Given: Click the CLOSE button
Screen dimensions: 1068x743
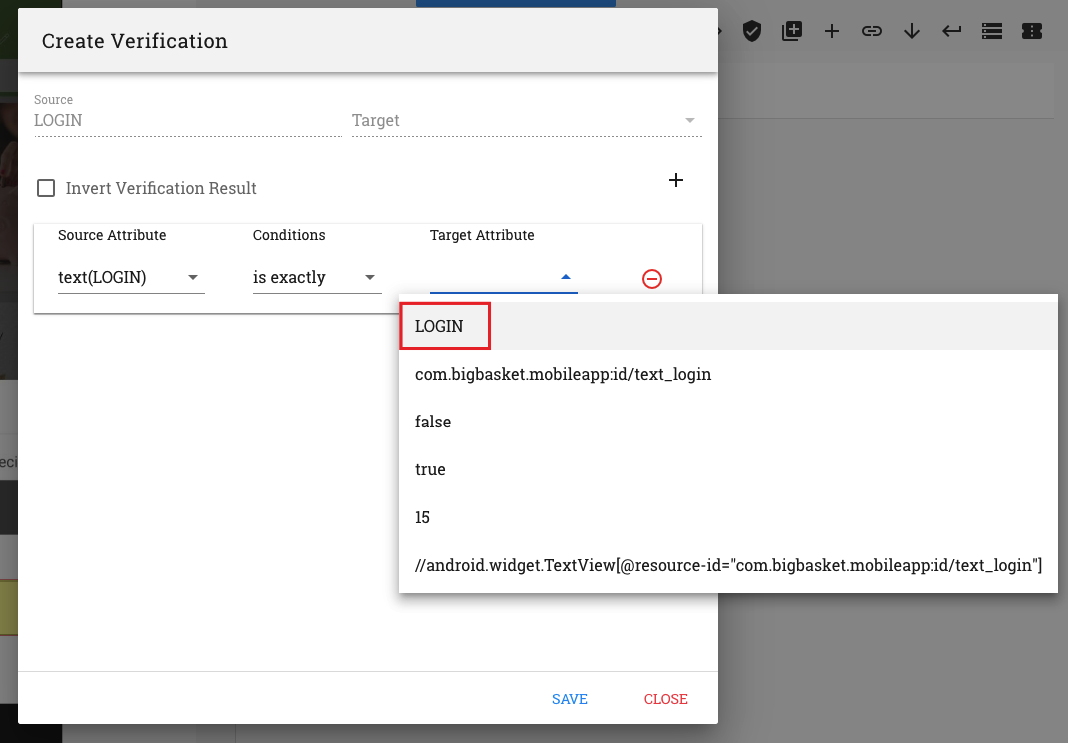Looking at the screenshot, I should (665, 699).
